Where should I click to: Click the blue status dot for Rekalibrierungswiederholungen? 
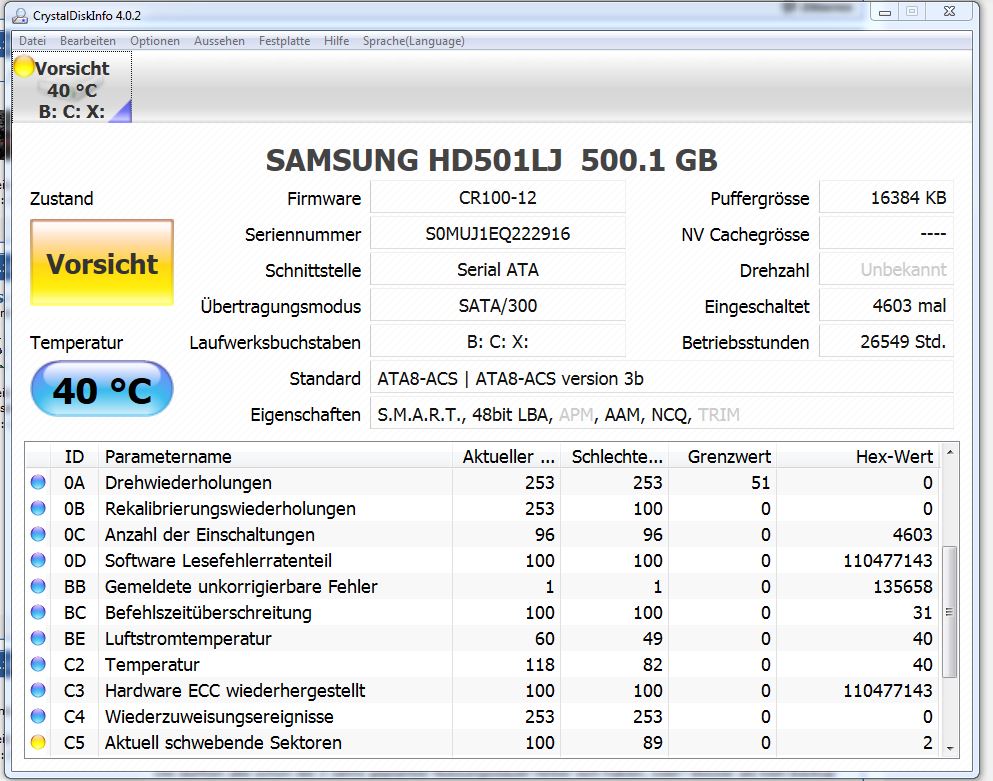coord(38,508)
